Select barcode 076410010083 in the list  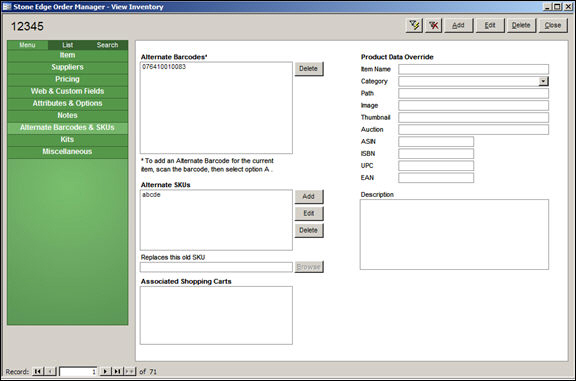[x=164, y=67]
